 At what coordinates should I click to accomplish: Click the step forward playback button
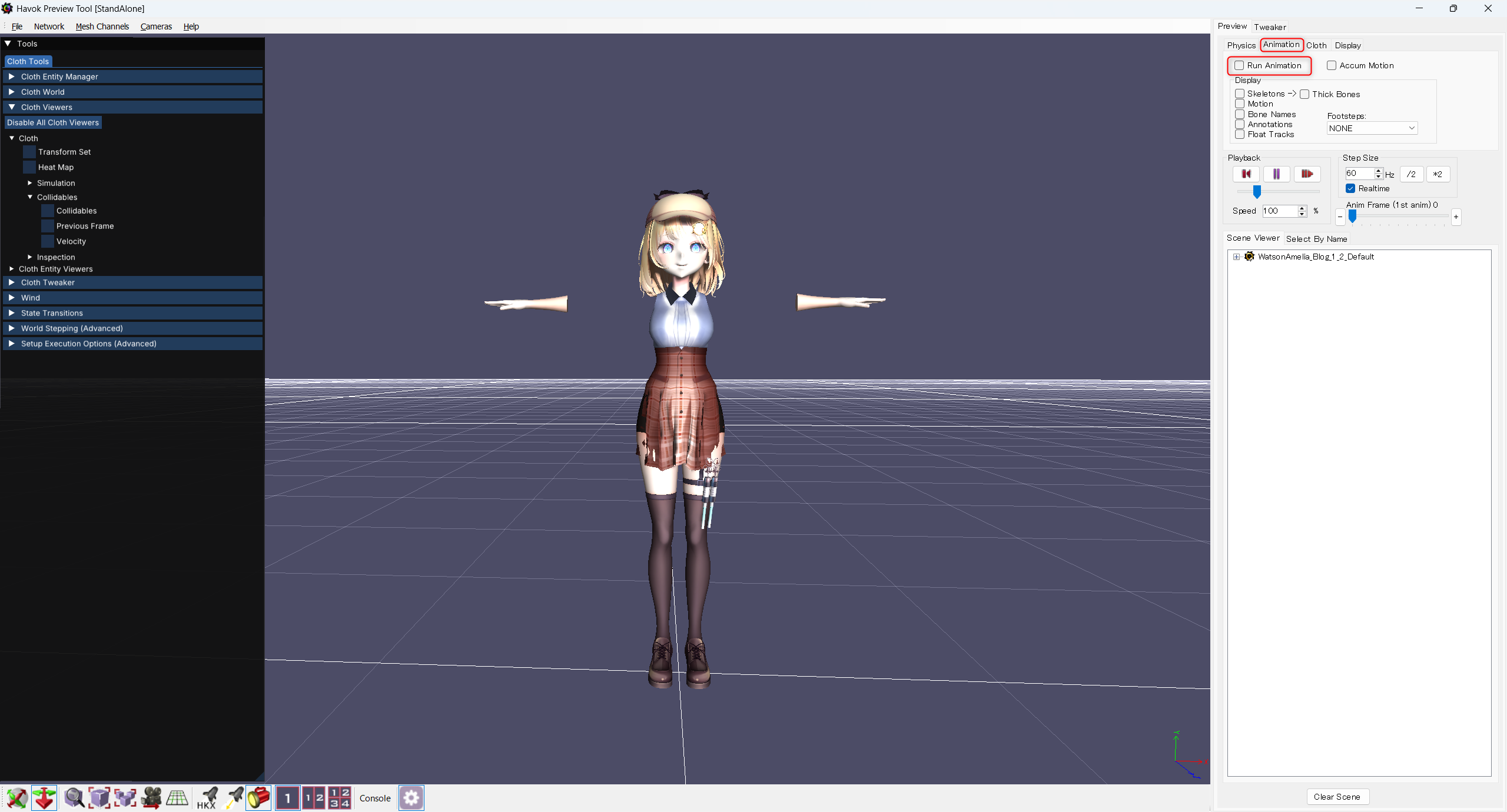pos(1307,174)
